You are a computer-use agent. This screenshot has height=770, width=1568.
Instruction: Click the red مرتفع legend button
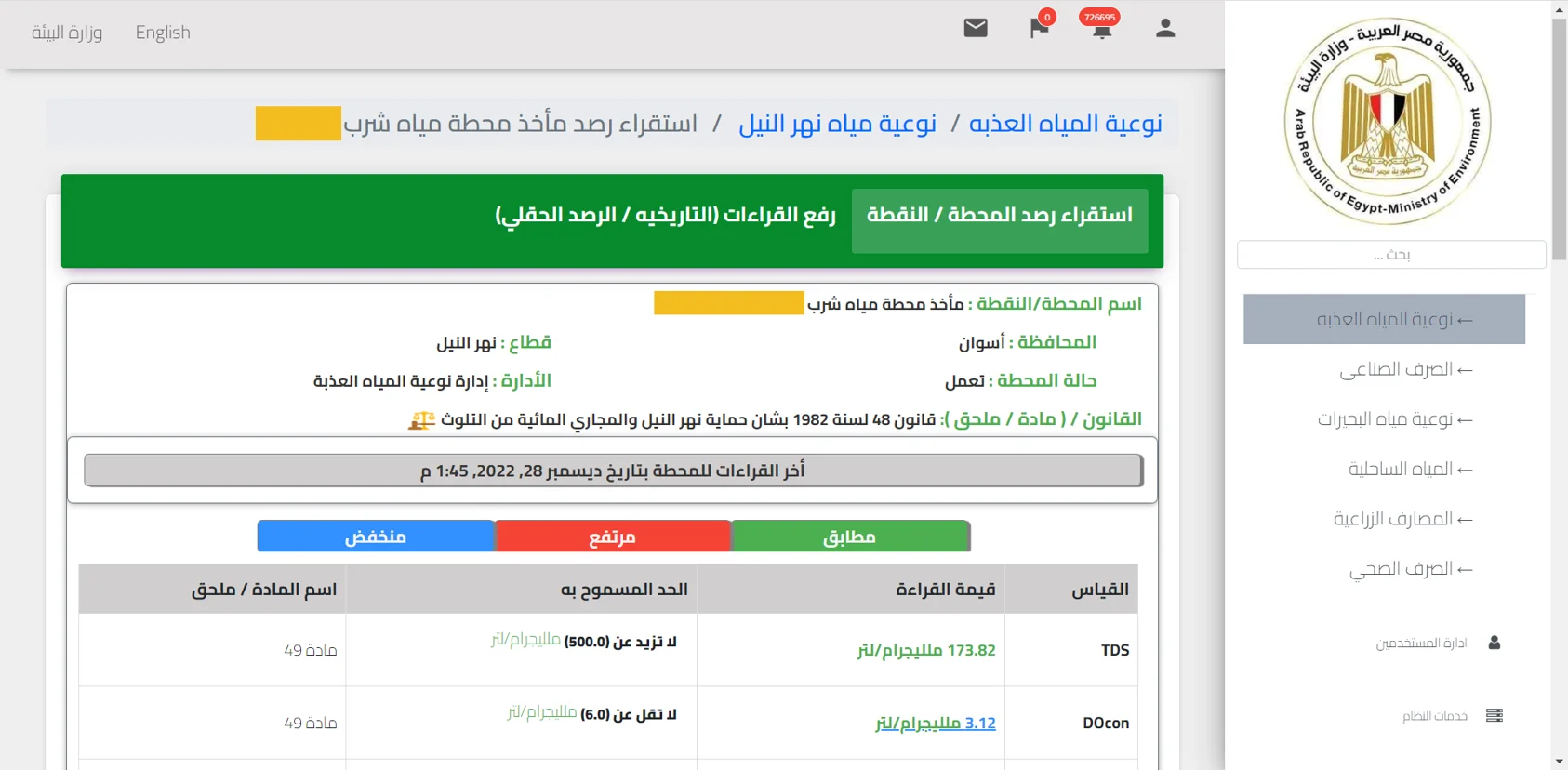(613, 537)
